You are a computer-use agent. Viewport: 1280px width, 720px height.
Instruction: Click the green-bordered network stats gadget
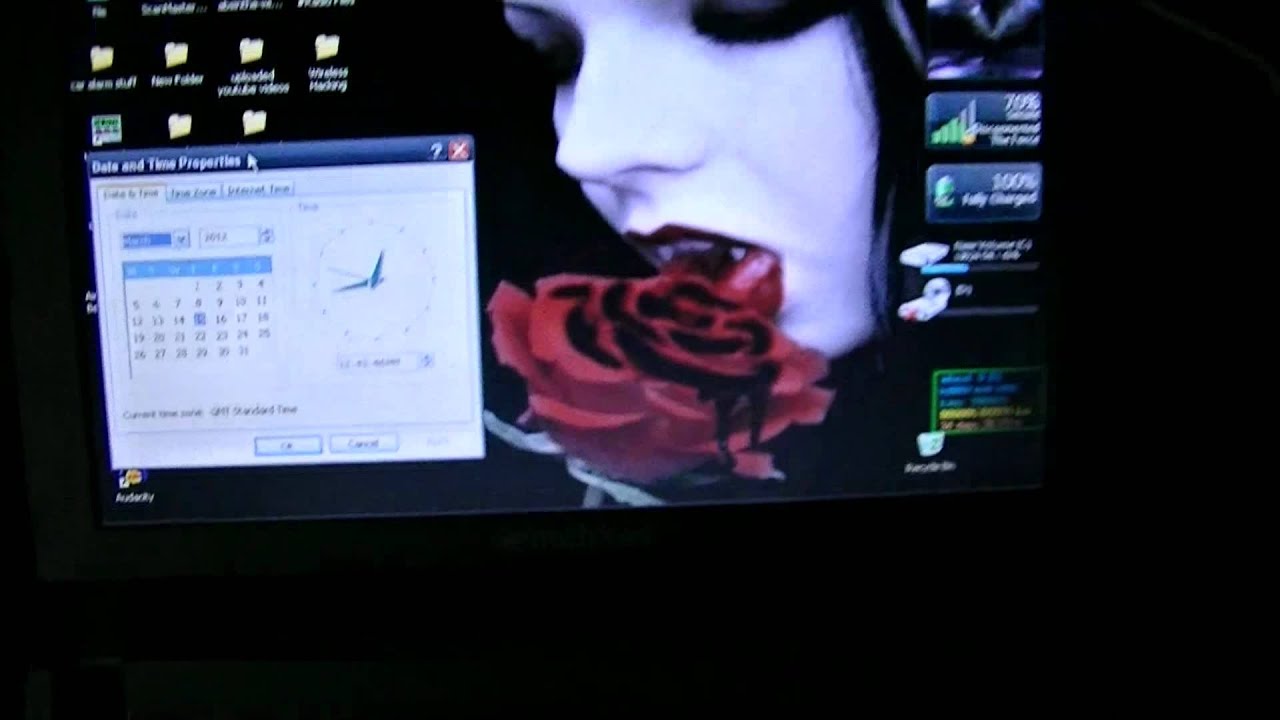988,400
